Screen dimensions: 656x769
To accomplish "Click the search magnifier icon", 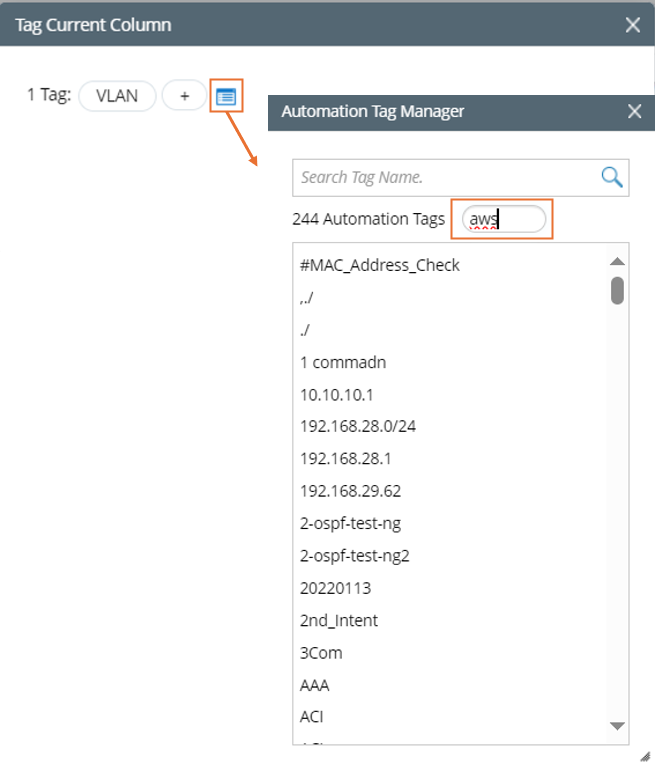I will (x=611, y=177).
